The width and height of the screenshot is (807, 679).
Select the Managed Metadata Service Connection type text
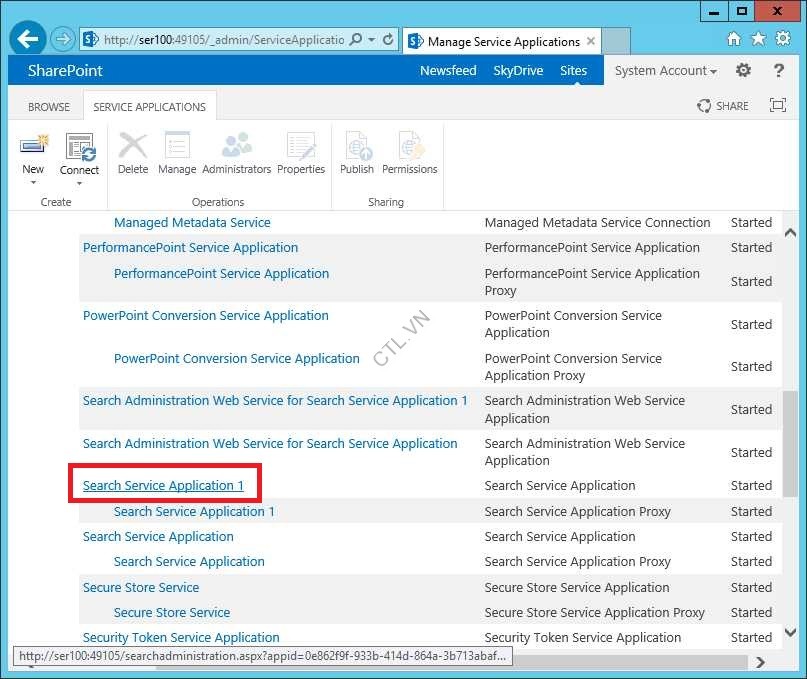(597, 222)
